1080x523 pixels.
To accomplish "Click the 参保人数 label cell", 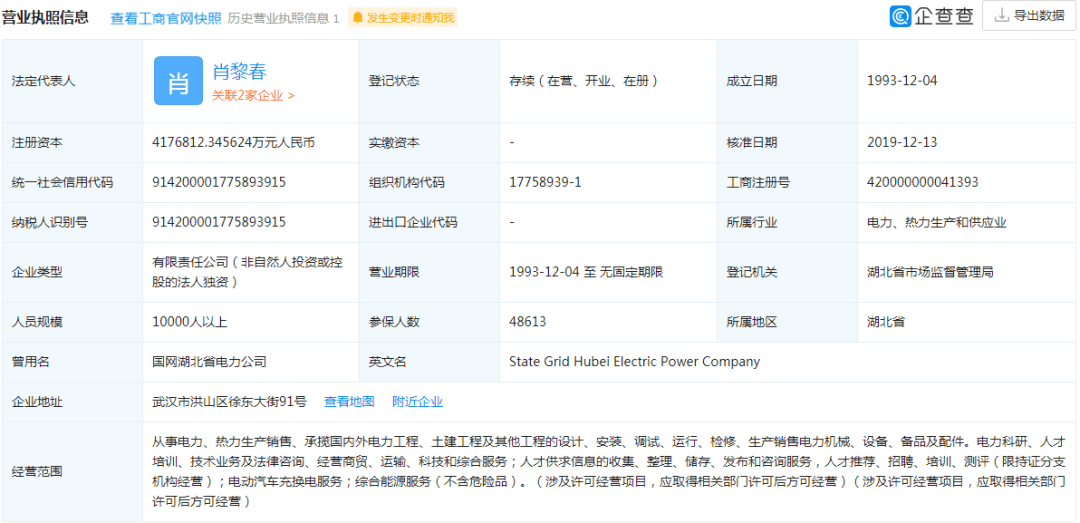I will click(429, 321).
